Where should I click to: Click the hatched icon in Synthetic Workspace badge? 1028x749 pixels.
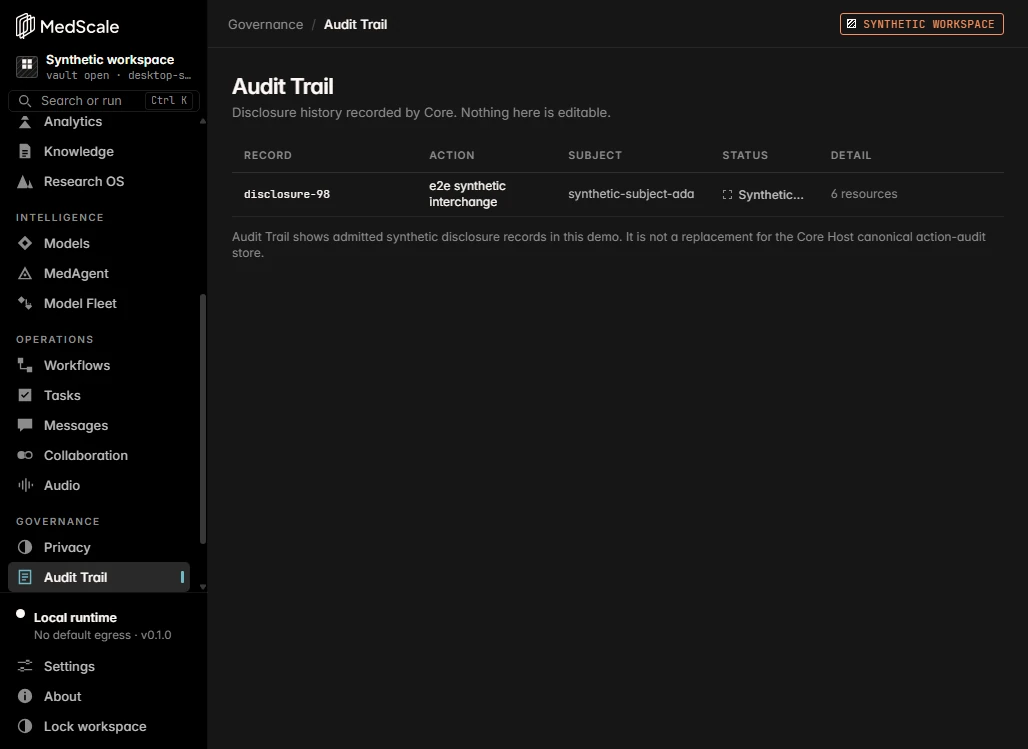tap(851, 24)
